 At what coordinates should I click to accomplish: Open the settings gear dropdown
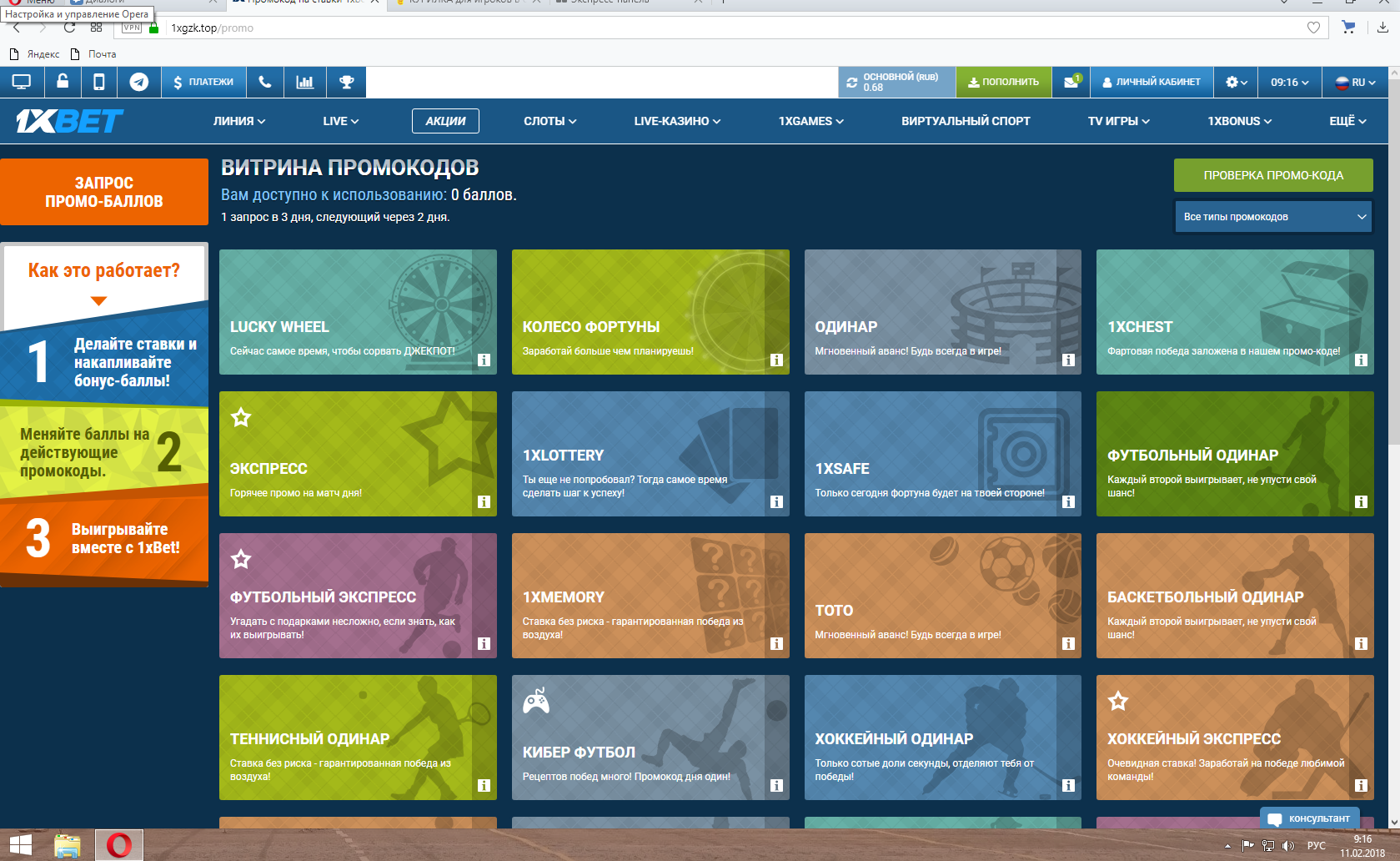(x=1236, y=82)
